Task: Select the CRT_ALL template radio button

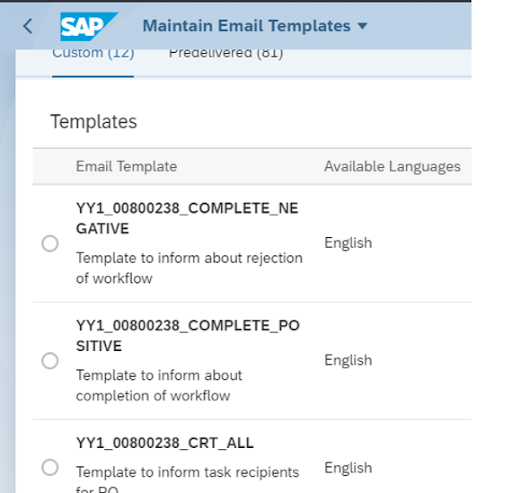Action: pyautogui.click(x=50, y=467)
